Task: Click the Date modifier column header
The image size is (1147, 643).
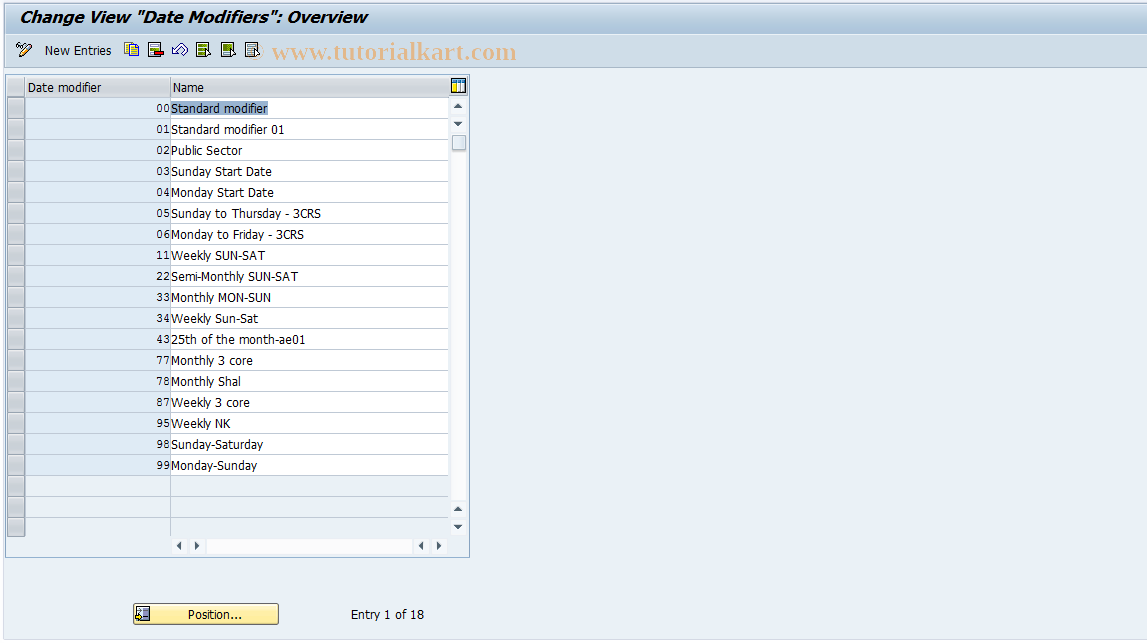Action: click(97, 87)
